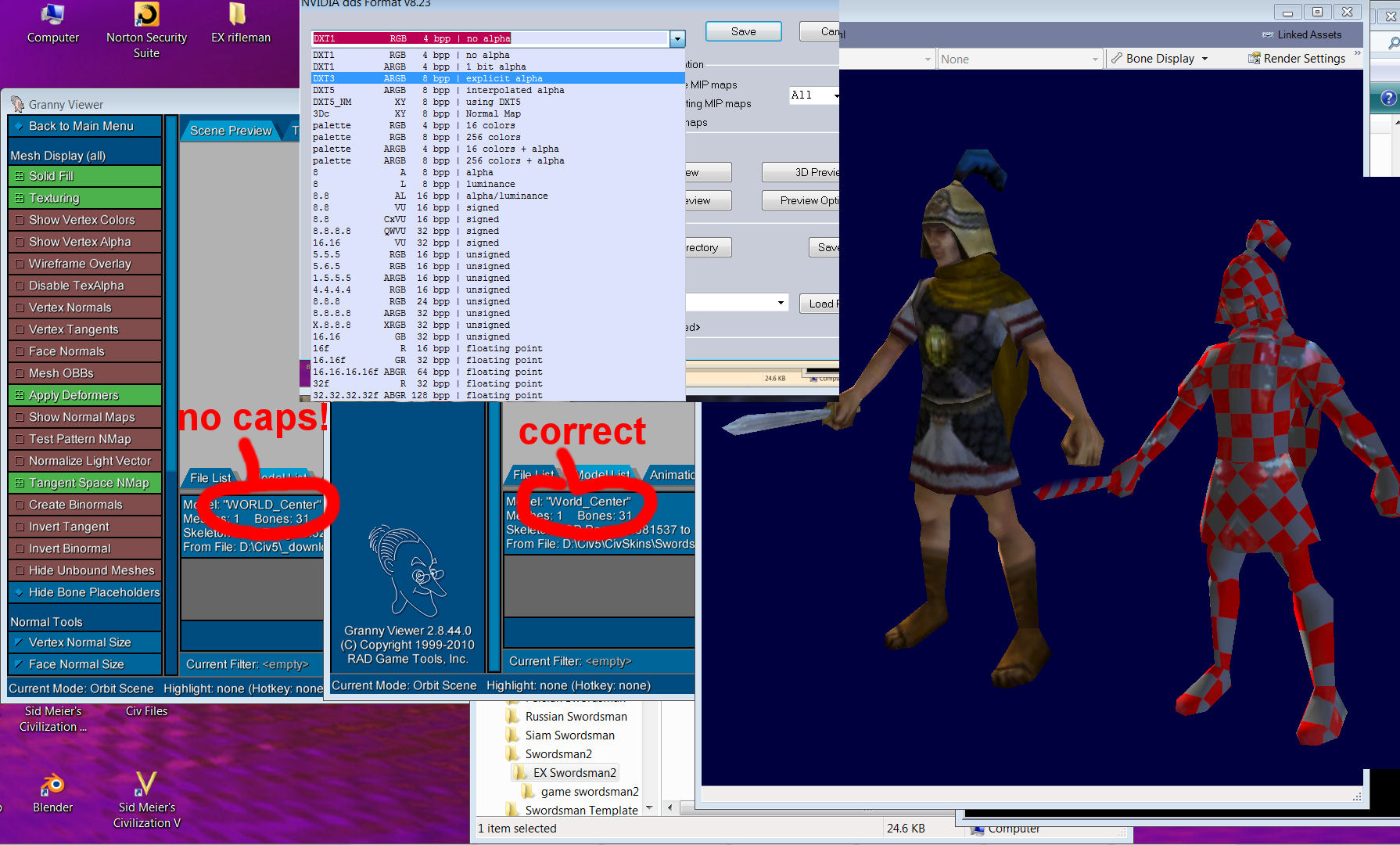This screenshot has width=1400, height=845.
Task: Enable Face Normals display
Action: pyautogui.click(x=84, y=351)
